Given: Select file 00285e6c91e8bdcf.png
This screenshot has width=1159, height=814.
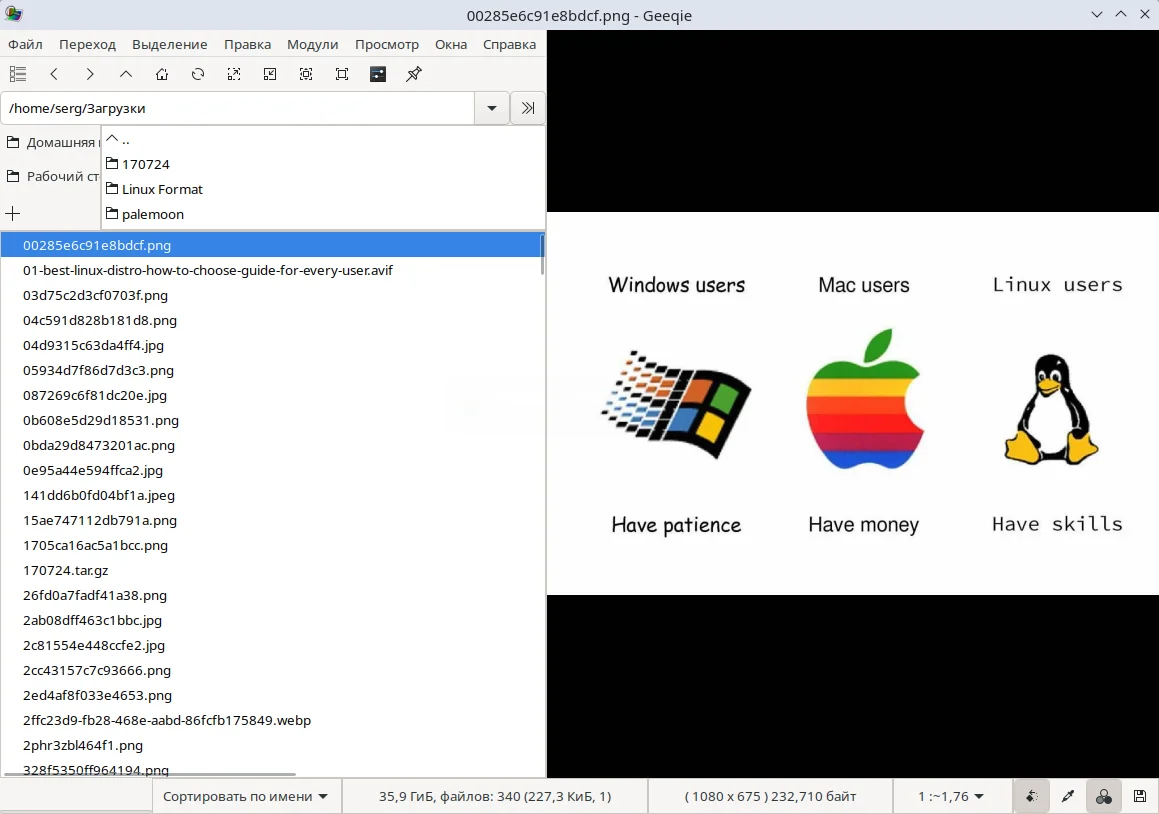Looking at the screenshot, I should click(271, 245).
